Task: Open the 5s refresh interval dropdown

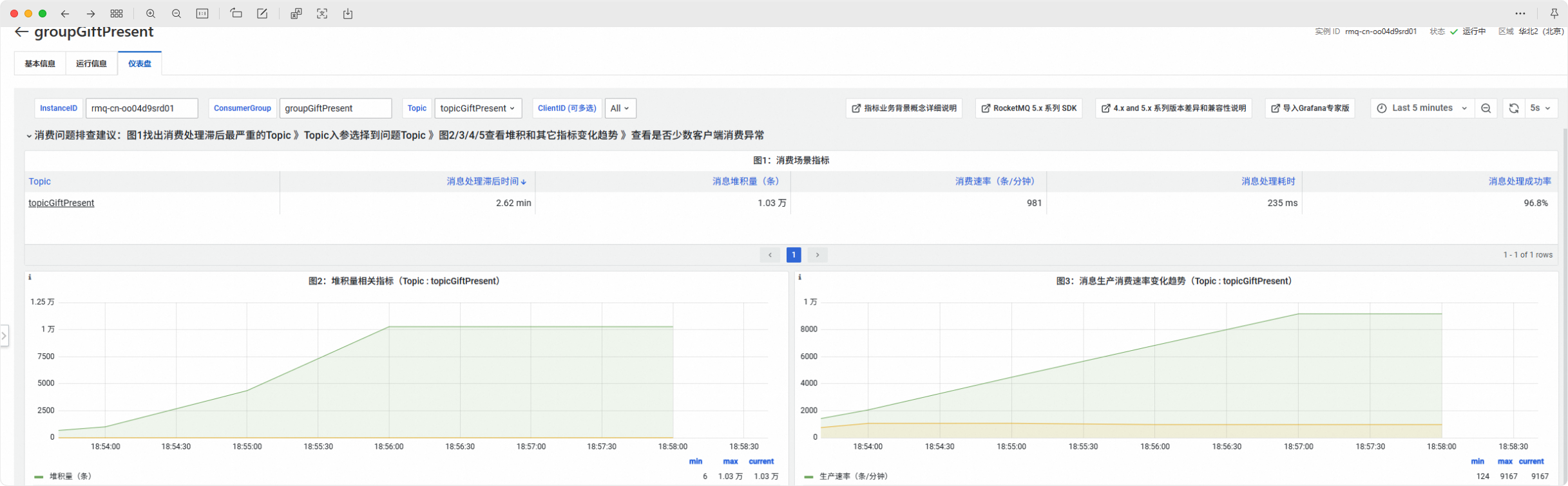Action: [1541, 108]
